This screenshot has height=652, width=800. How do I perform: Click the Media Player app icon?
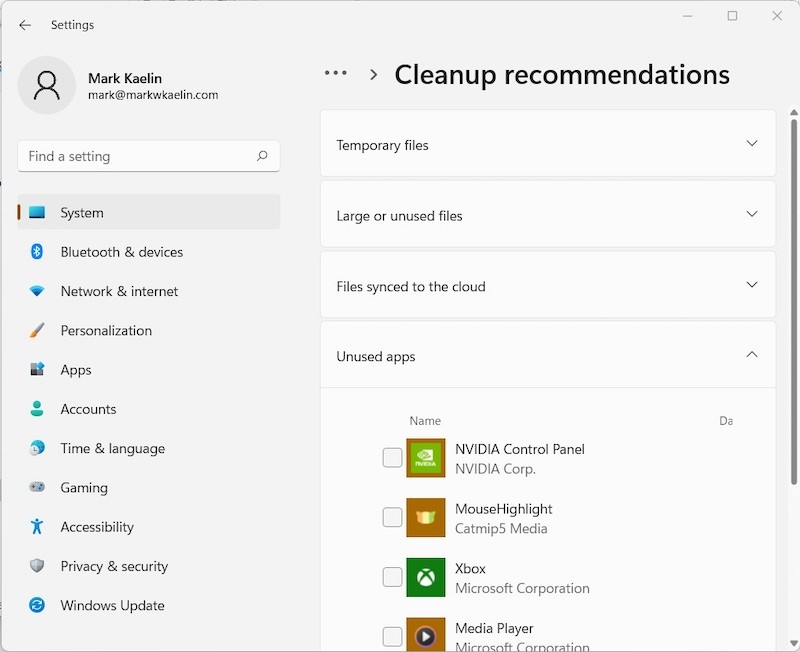(x=425, y=636)
